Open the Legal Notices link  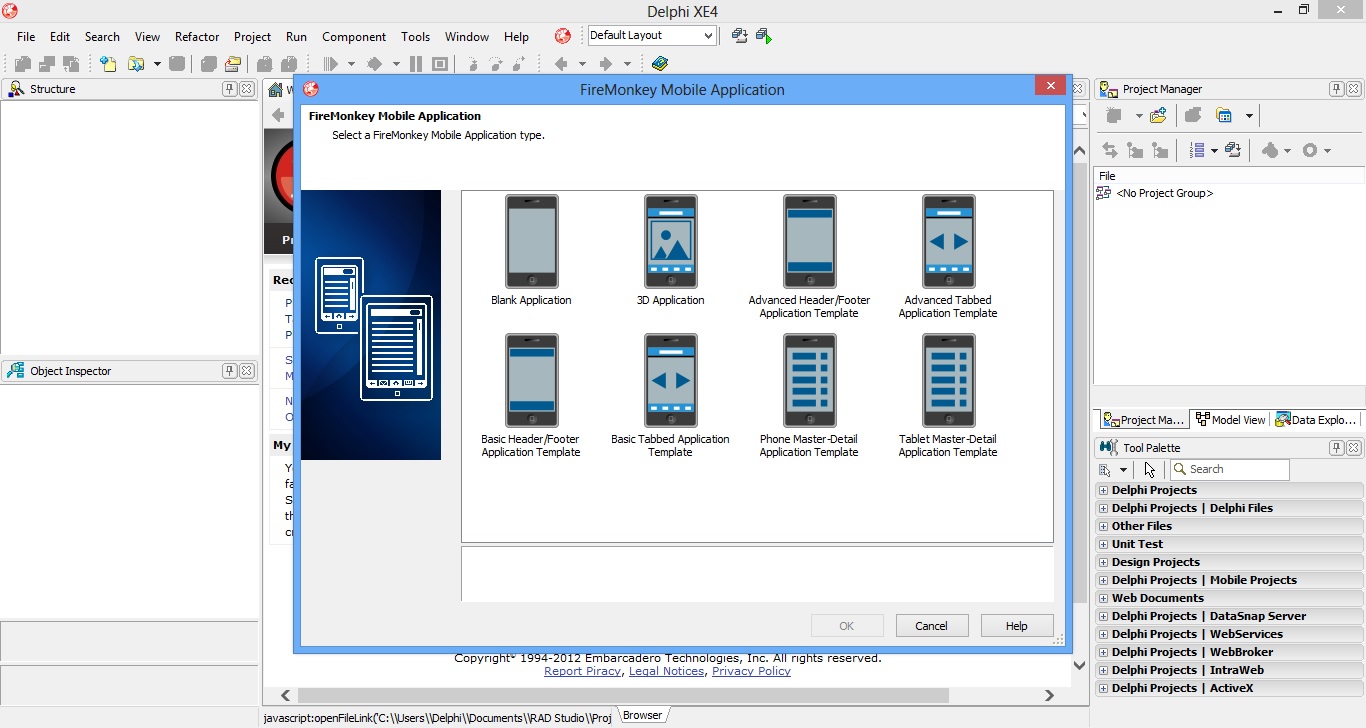pos(666,671)
